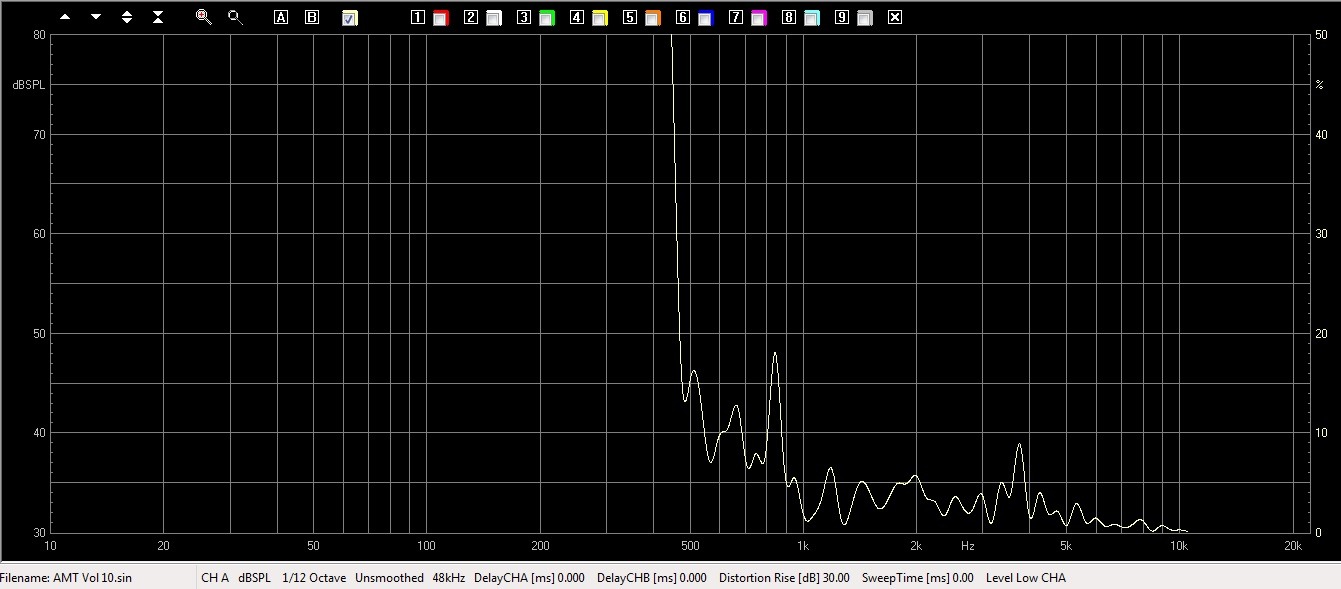The height and width of the screenshot is (589, 1341).
Task: Toggle the checkmark note icon in toolbar
Action: [x=349, y=18]
